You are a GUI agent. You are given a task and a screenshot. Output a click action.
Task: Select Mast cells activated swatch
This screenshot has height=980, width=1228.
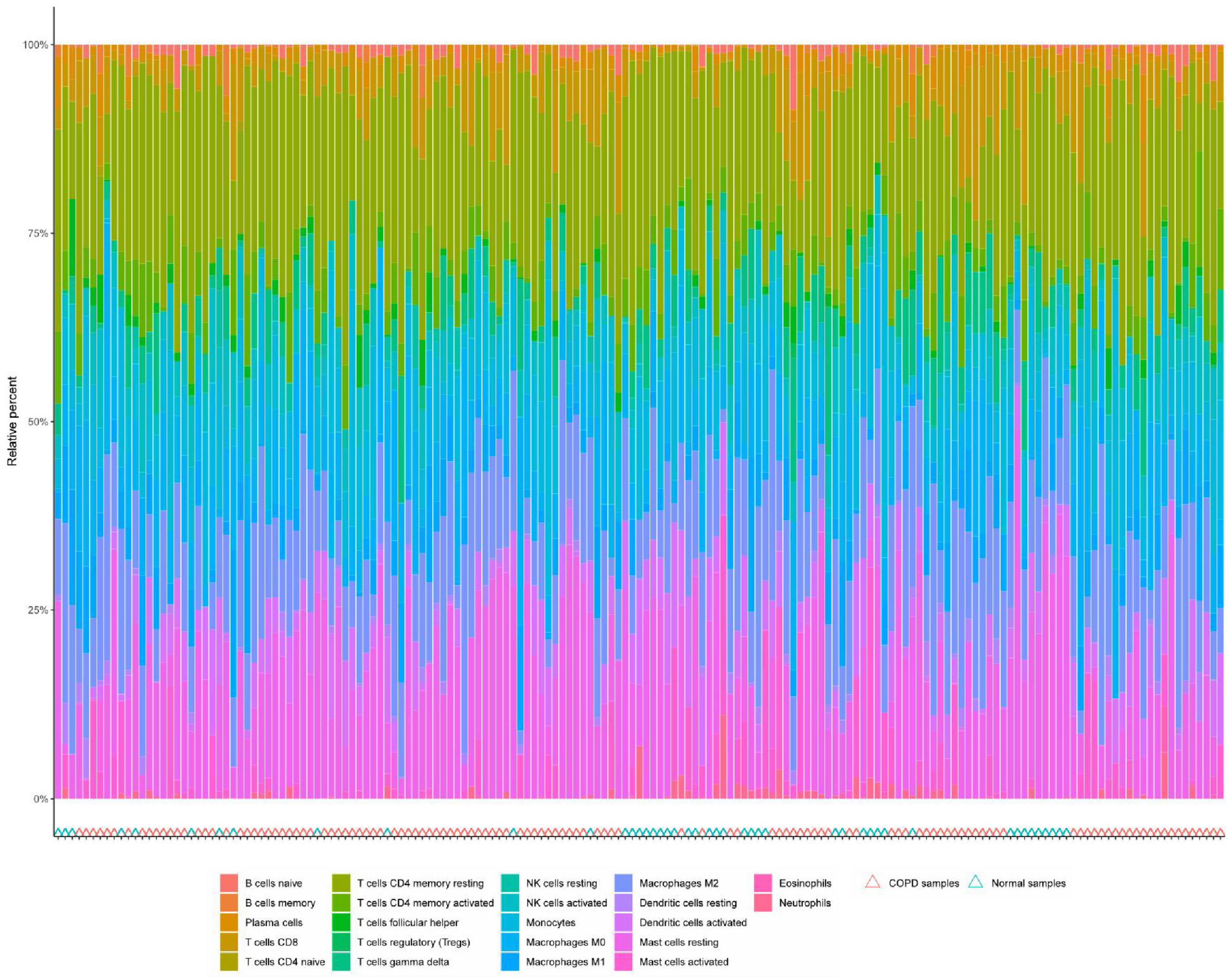coord(623,961)
